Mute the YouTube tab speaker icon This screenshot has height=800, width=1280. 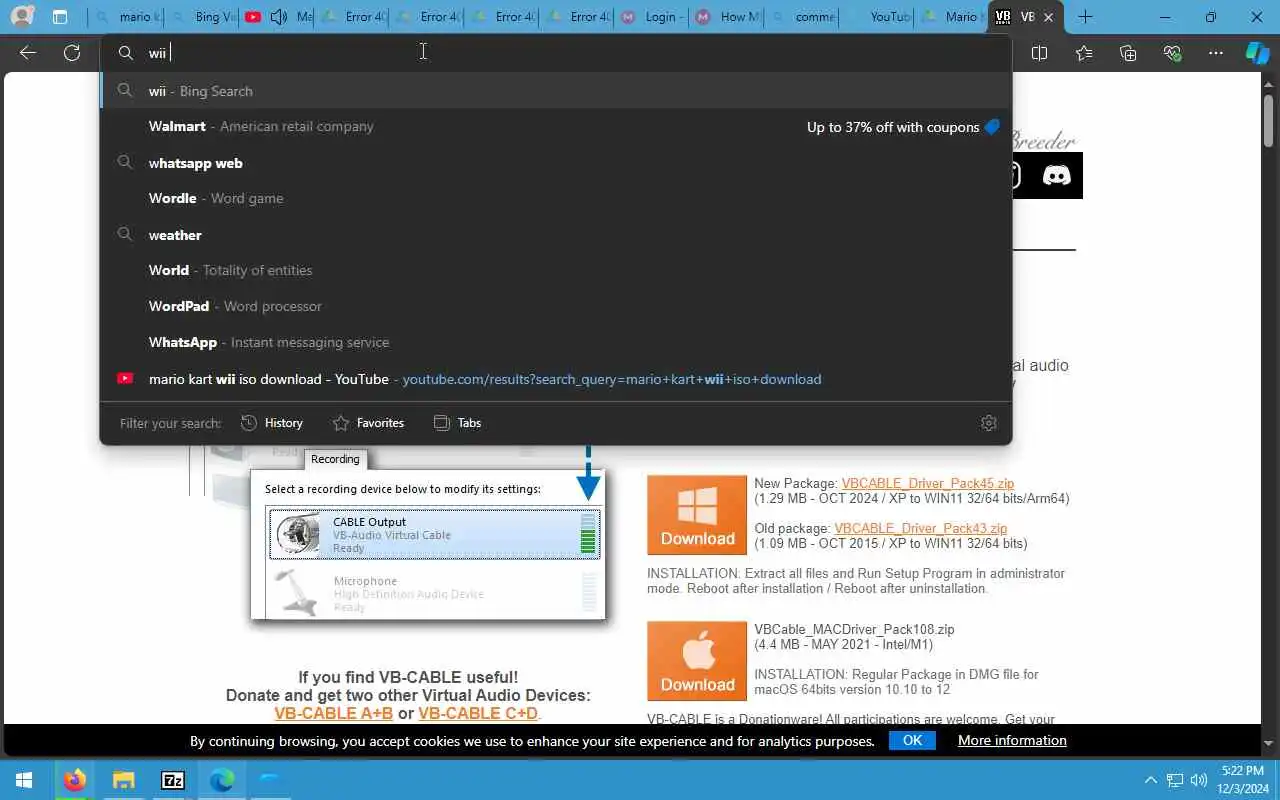tap(279, 17)
